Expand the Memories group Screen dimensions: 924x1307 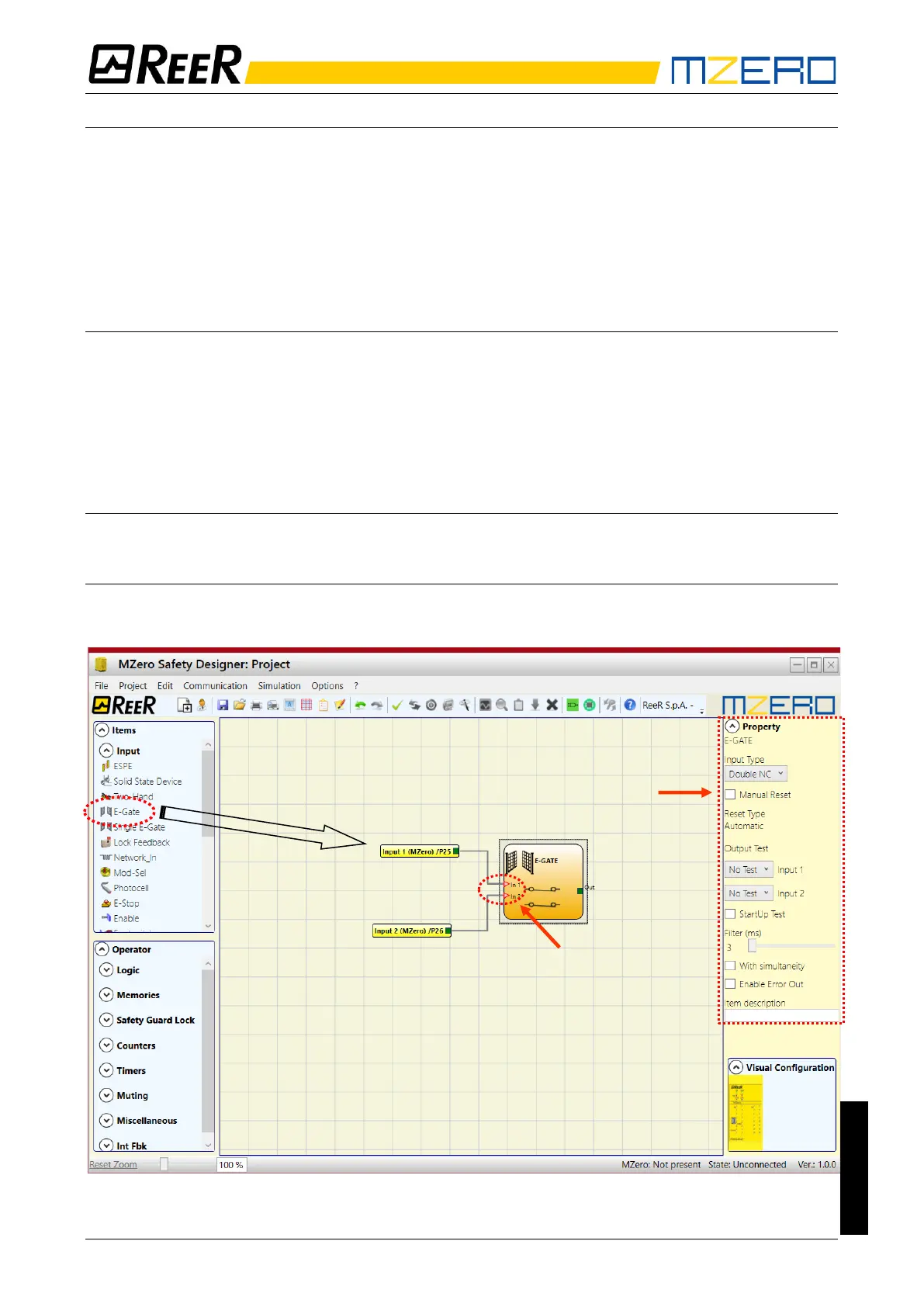coord(106,995)
